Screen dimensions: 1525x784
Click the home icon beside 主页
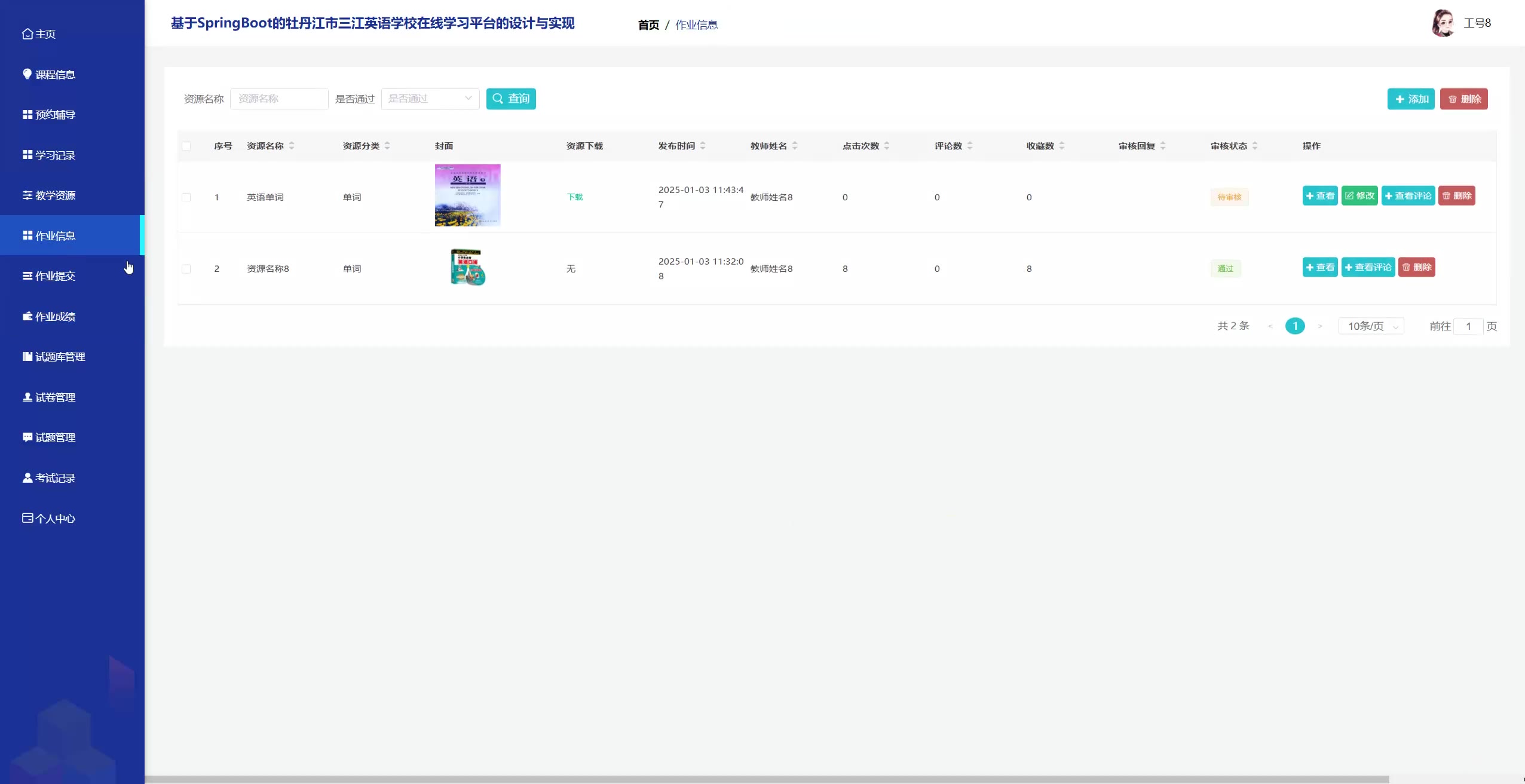pyautogui.click(x=27, y=34)
